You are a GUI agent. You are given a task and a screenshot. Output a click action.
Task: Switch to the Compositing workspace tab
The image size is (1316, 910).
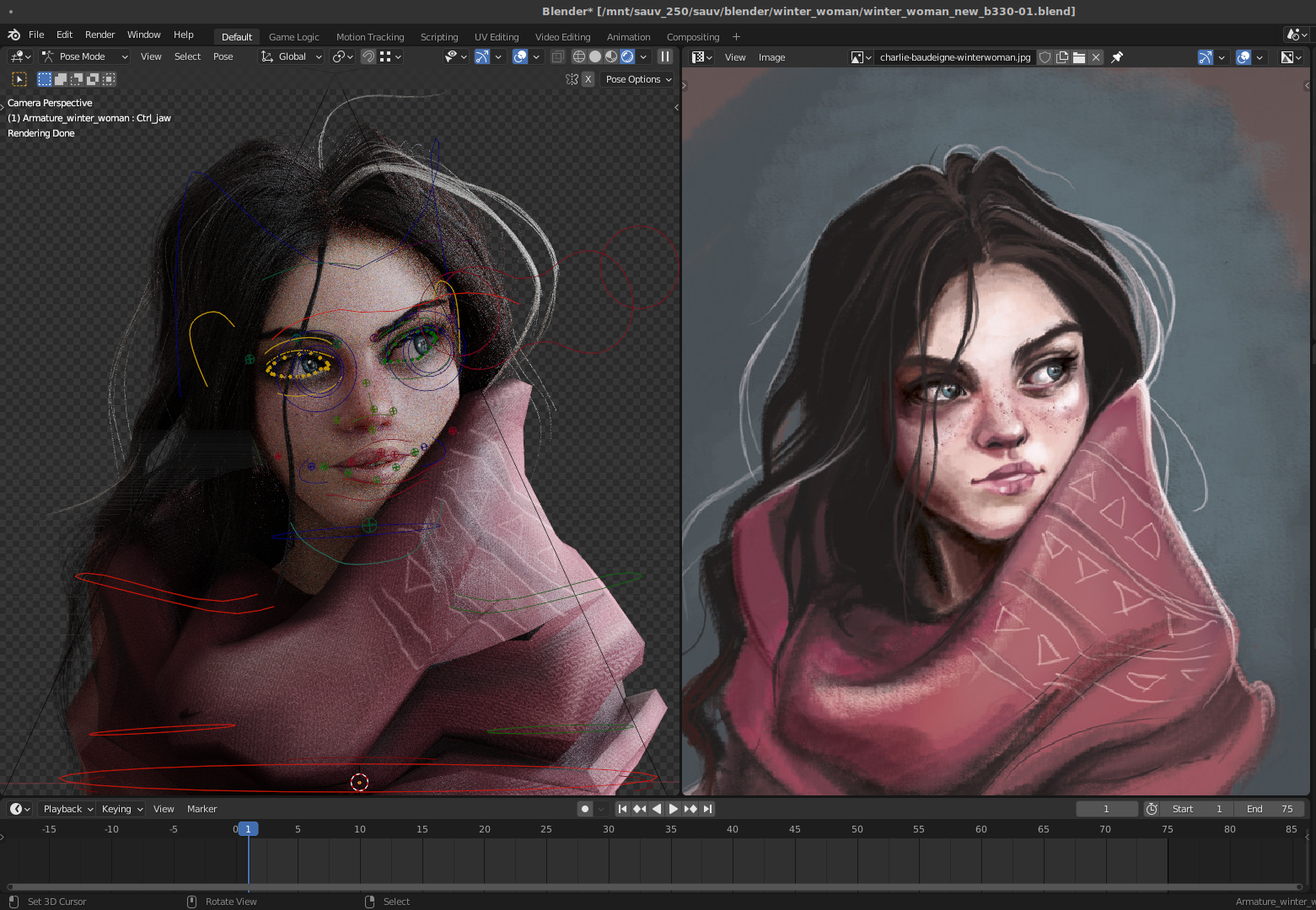point(693,37)
